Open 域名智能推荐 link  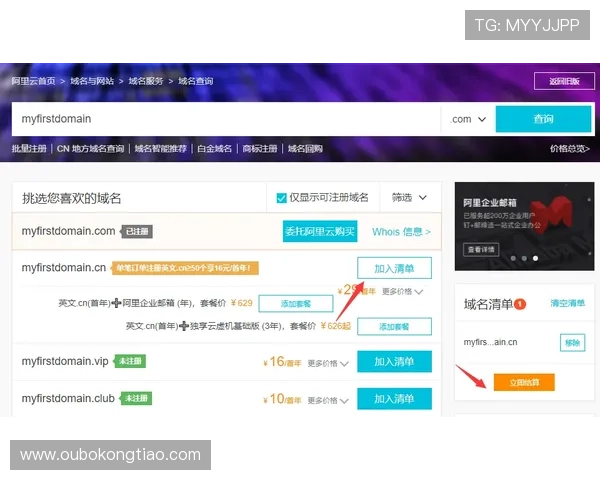[x=160, y=149]
